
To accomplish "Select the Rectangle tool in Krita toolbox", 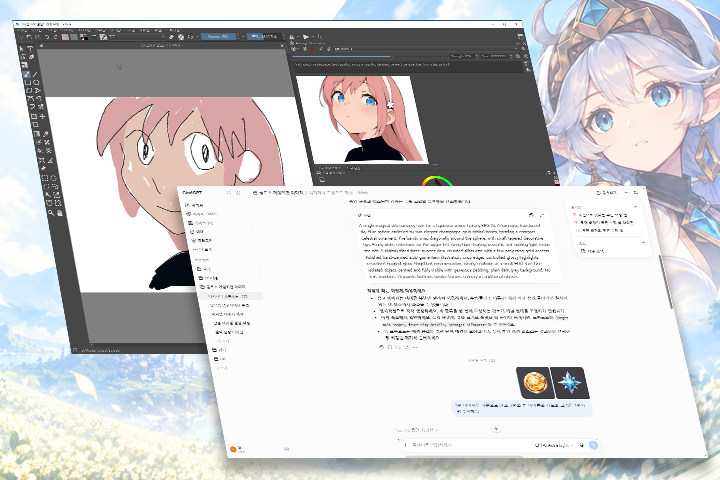I will (x=28, y=82).
